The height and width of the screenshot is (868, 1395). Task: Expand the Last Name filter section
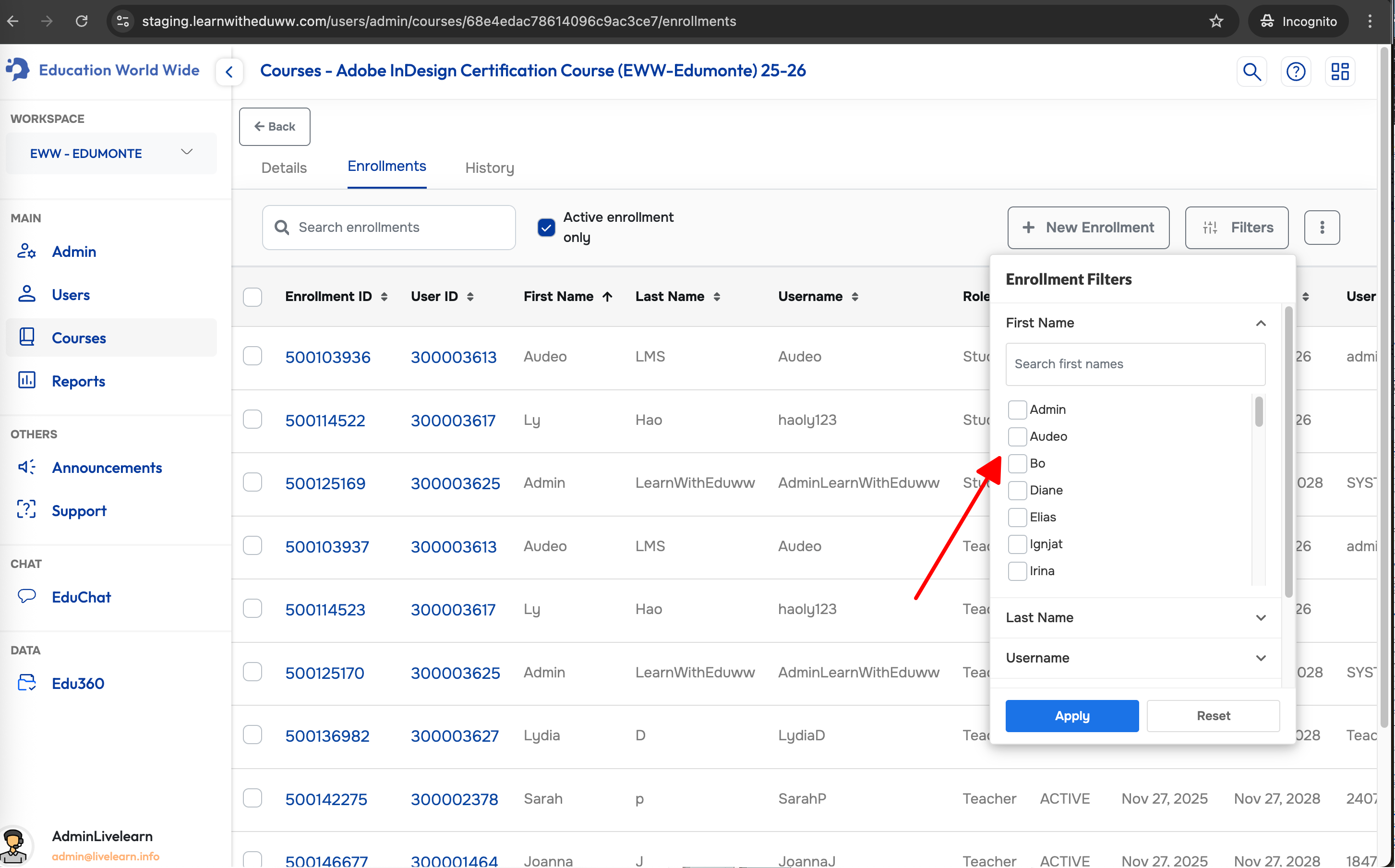point(1135,618)
